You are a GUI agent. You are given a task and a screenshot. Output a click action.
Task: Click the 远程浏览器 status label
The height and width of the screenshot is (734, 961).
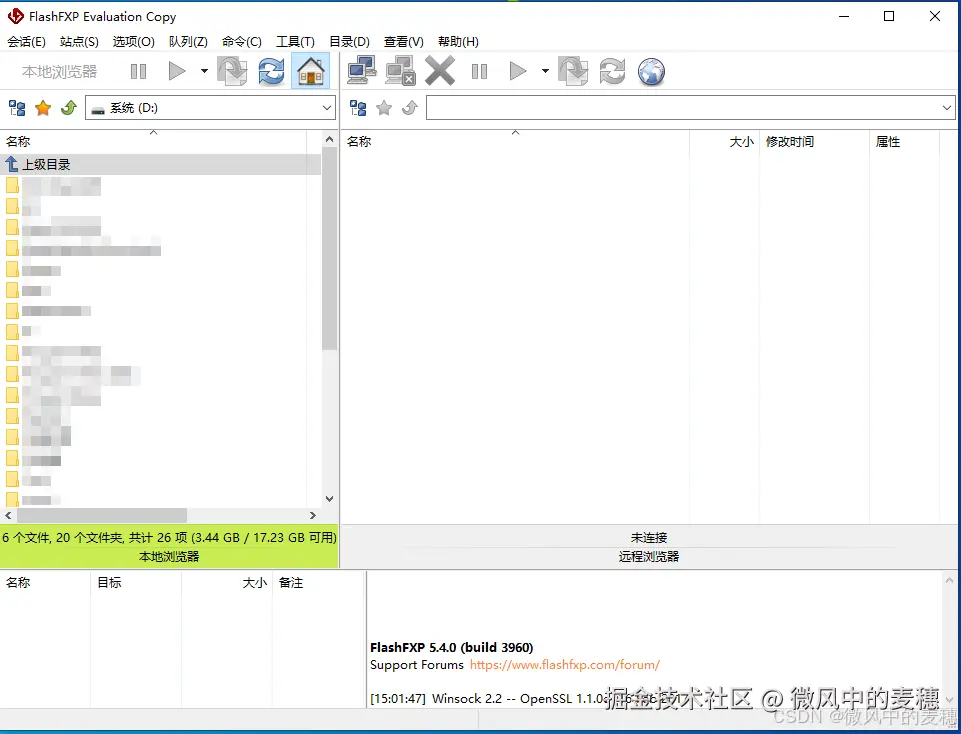(649, 556)
